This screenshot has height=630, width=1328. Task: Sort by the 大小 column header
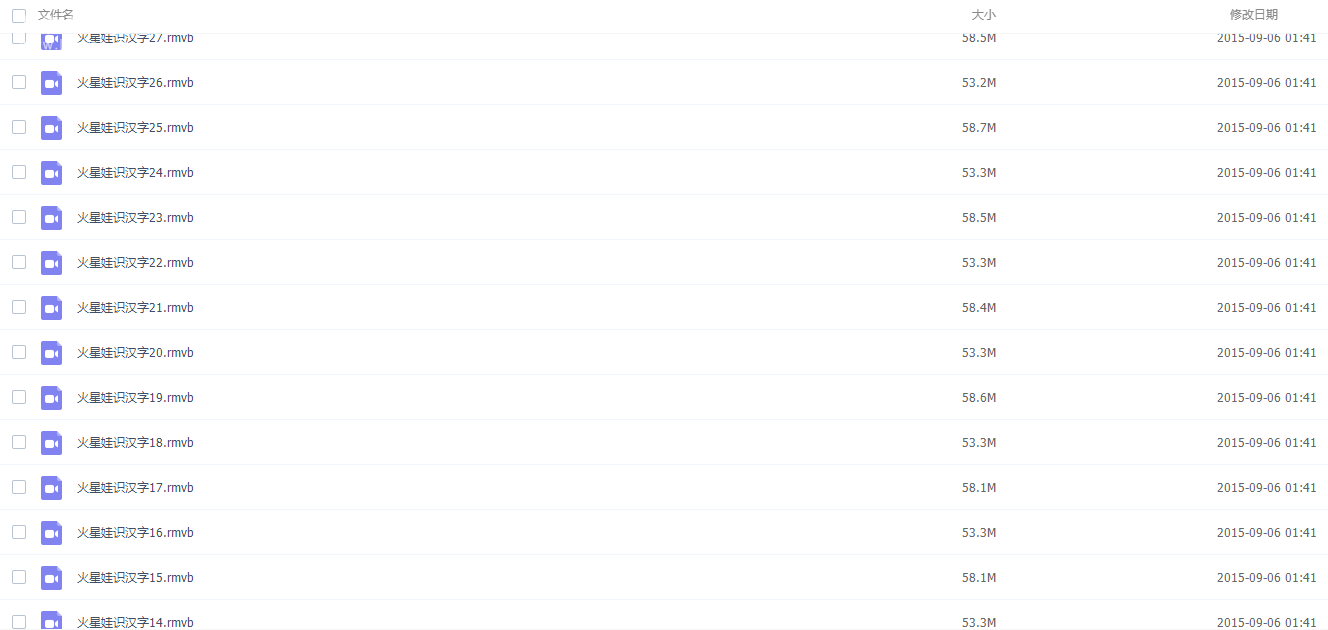tap(984, 15)
